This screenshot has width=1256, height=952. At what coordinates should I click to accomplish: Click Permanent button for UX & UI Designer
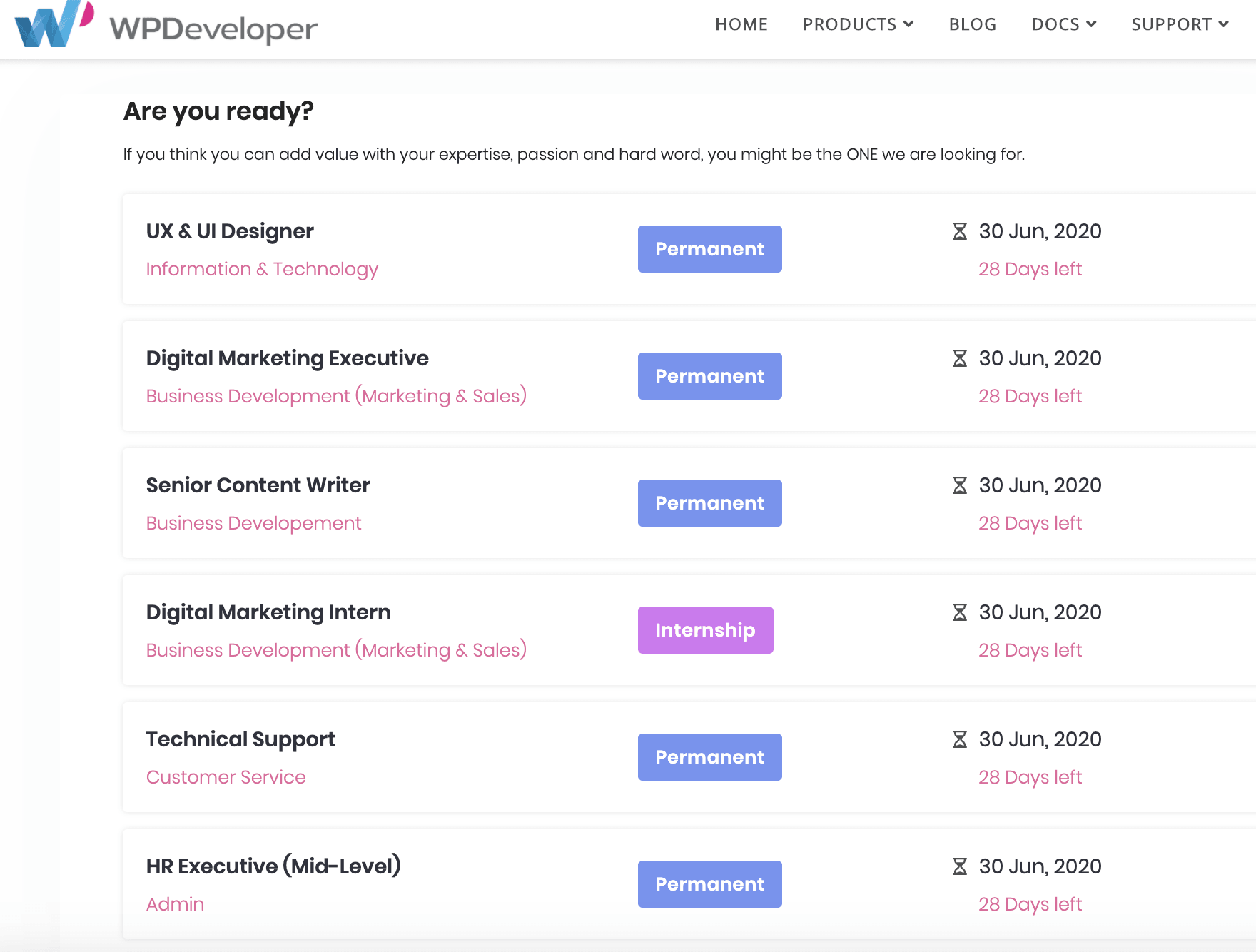tap(709, 249)
